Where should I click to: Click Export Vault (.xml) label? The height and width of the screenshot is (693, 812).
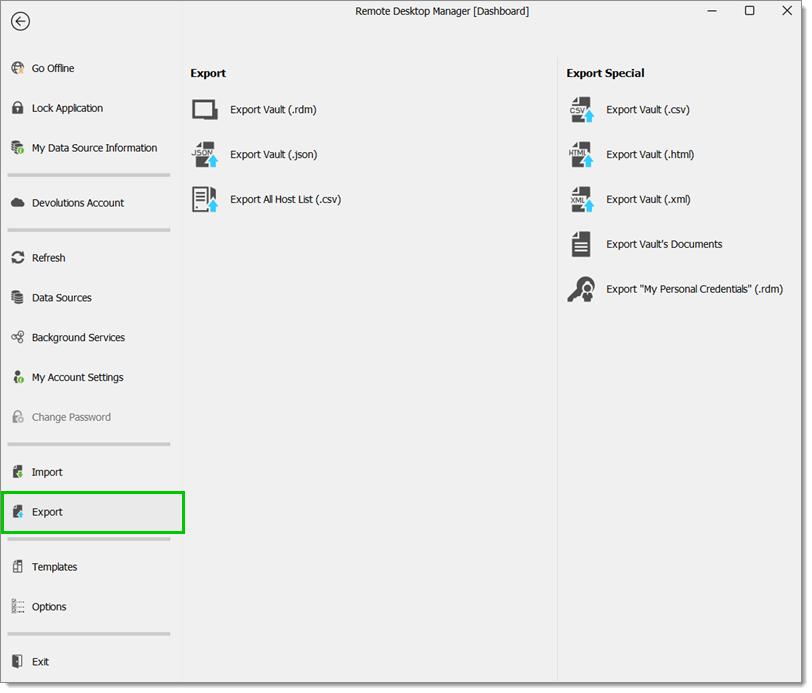[648, 199]
